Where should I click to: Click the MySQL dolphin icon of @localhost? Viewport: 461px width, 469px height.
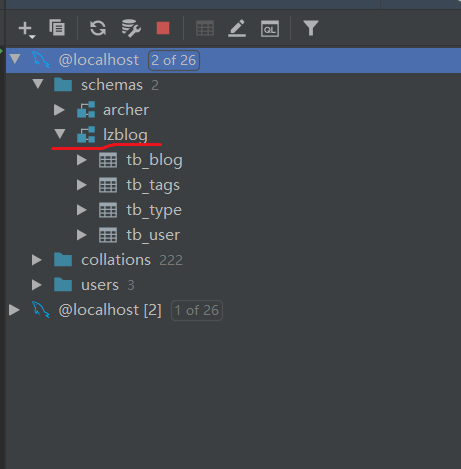pyautogui.click(x=41, y=60)
